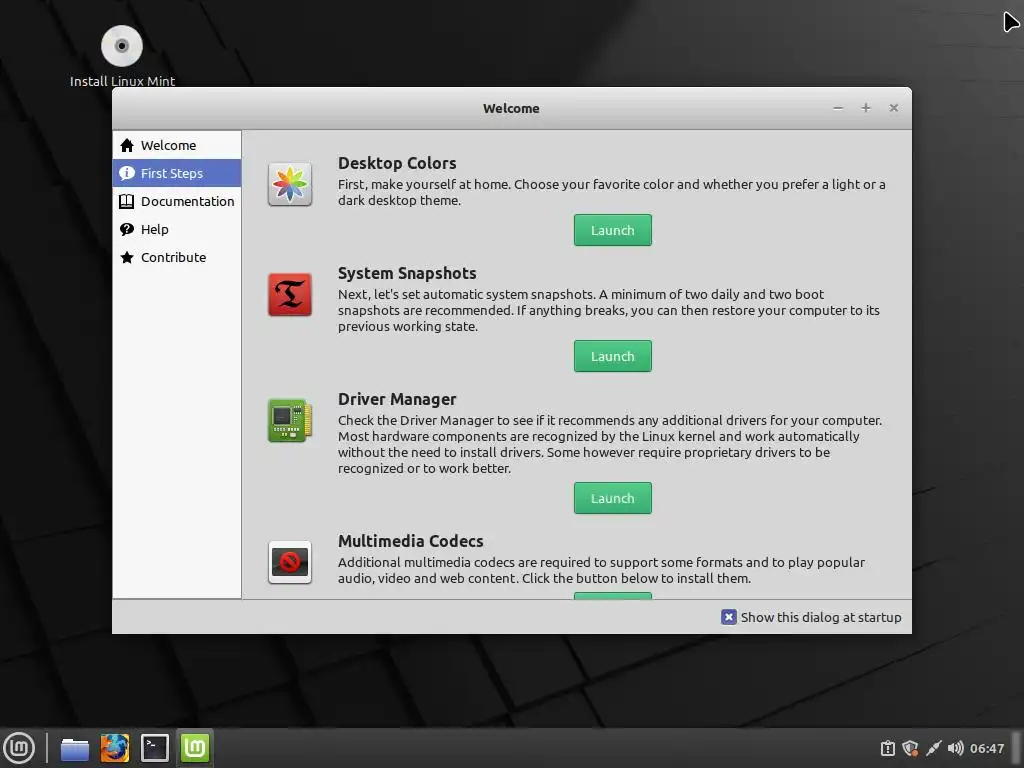This screenshot has width=1024, height=768.
Task: Click the volume speaker tray icon
Action: [x=955, y=748]
